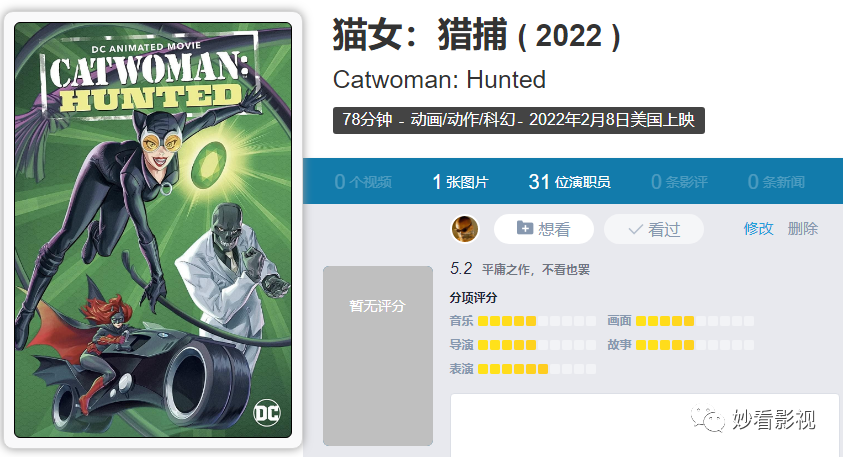The image size is (843, 457).
Task: Click the DC logo on the poster
Action: pos(267,413)
